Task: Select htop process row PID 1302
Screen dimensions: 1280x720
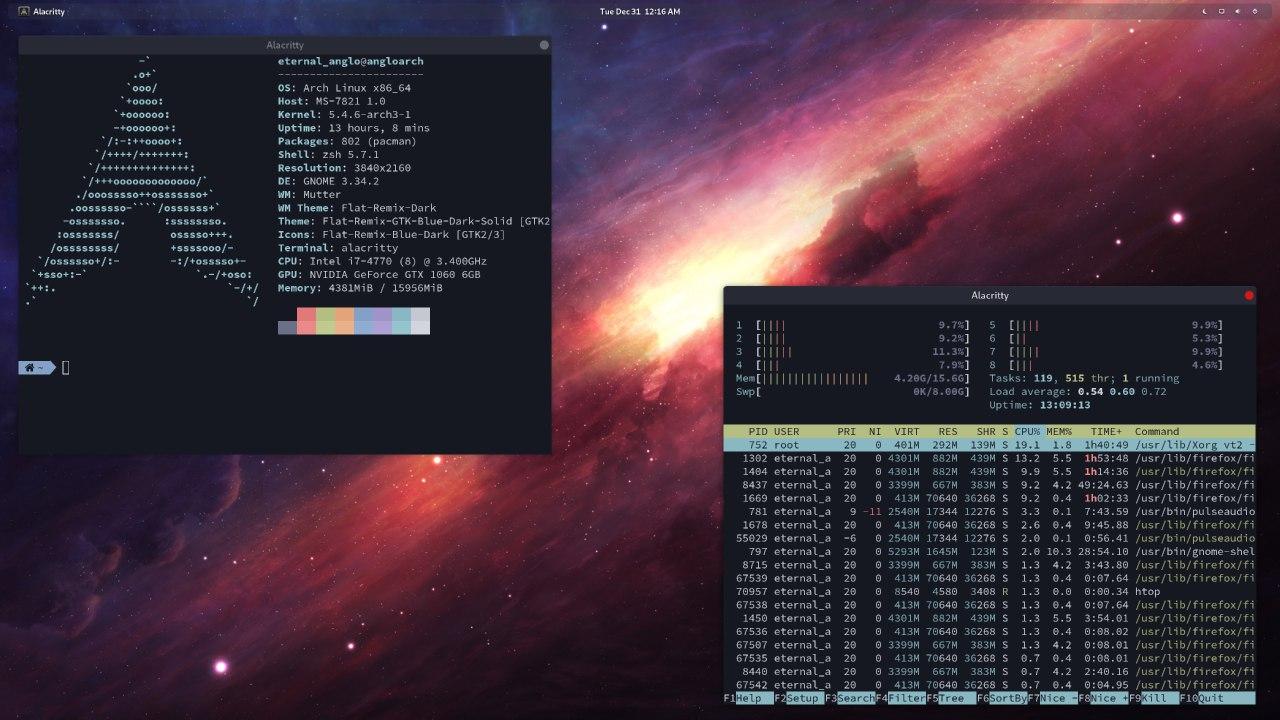Action: pyautogui.click(x=989, y=458)
